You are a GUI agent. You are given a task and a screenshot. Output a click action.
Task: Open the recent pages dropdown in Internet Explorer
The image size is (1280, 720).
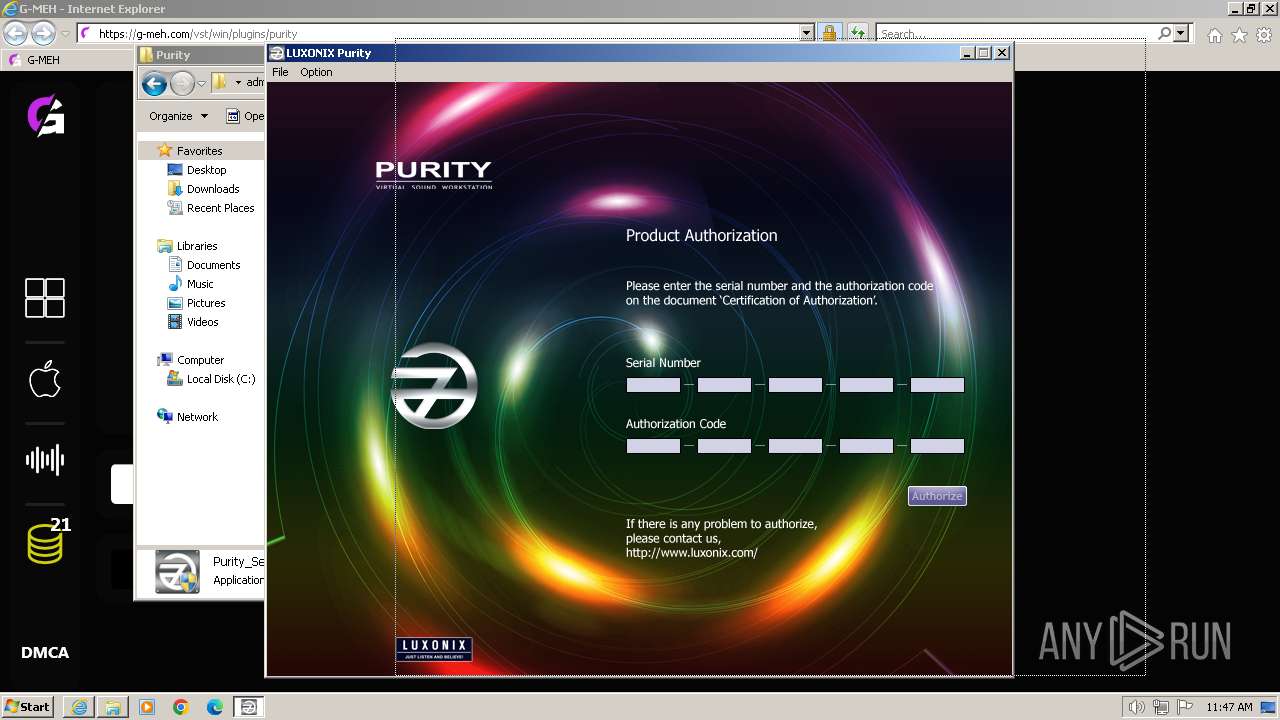click(x=65, y=33)
